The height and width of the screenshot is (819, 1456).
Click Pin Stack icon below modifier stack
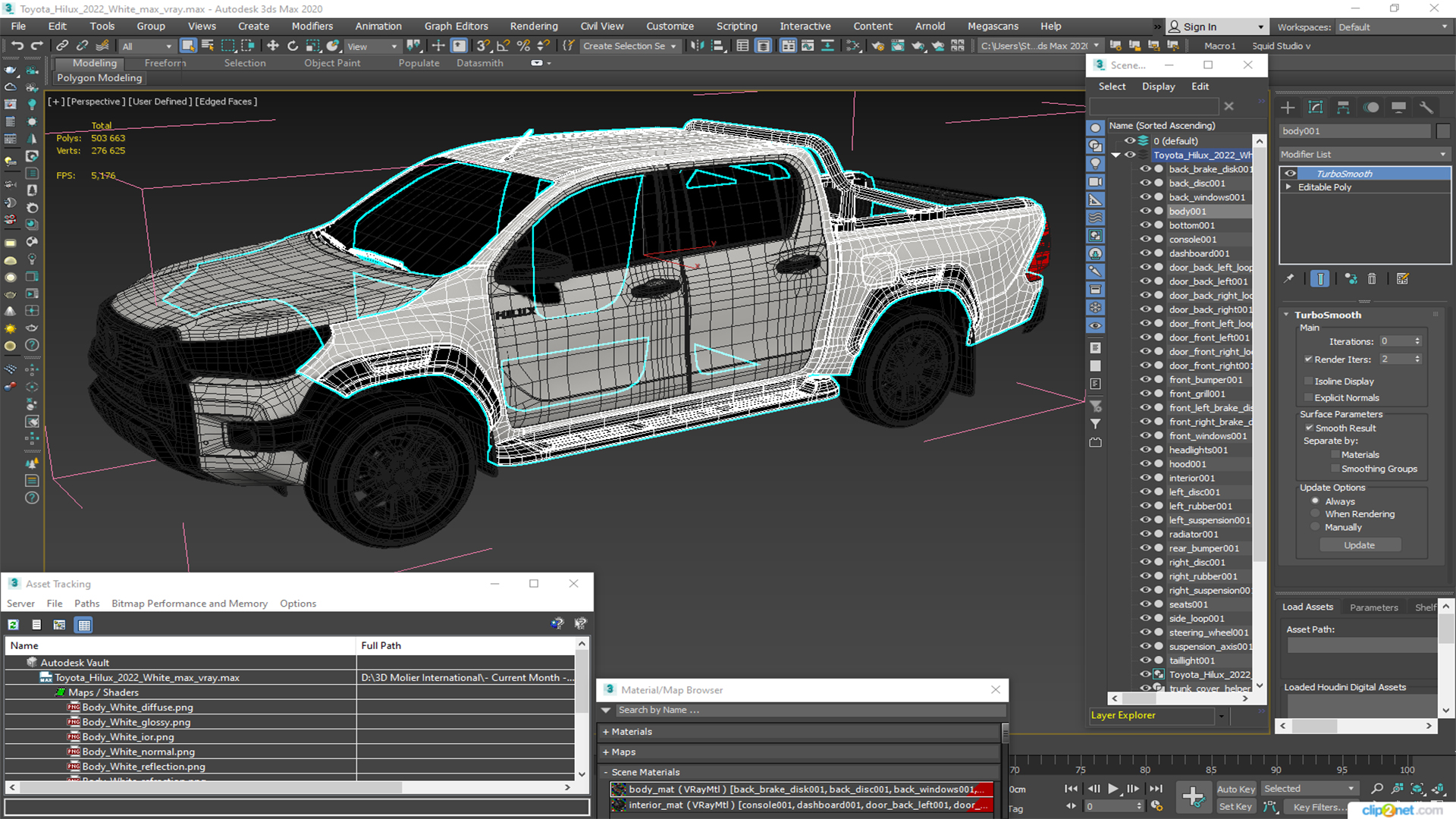click(x=1289, y=279)
